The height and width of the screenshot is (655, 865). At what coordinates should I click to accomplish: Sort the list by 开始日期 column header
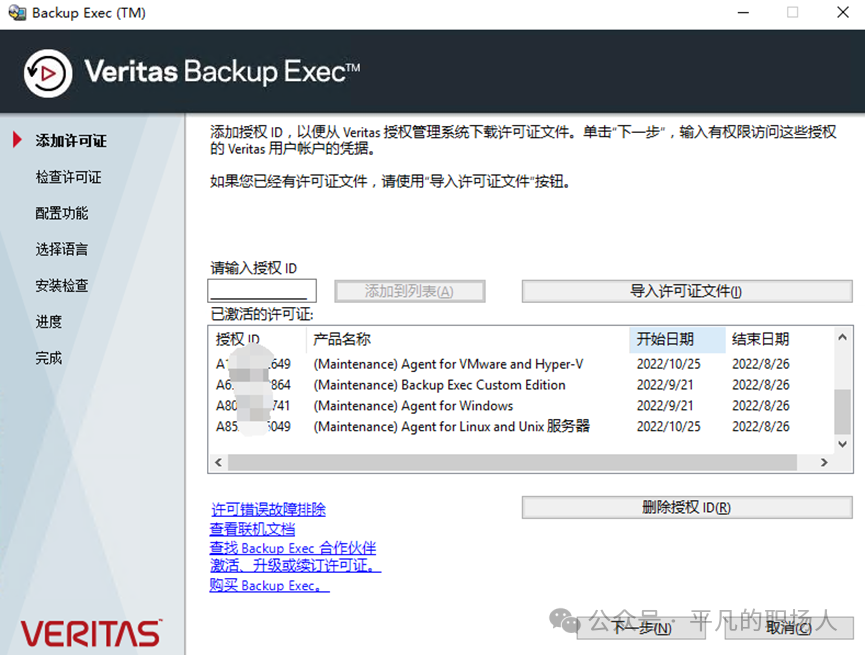tap(676, 339)
